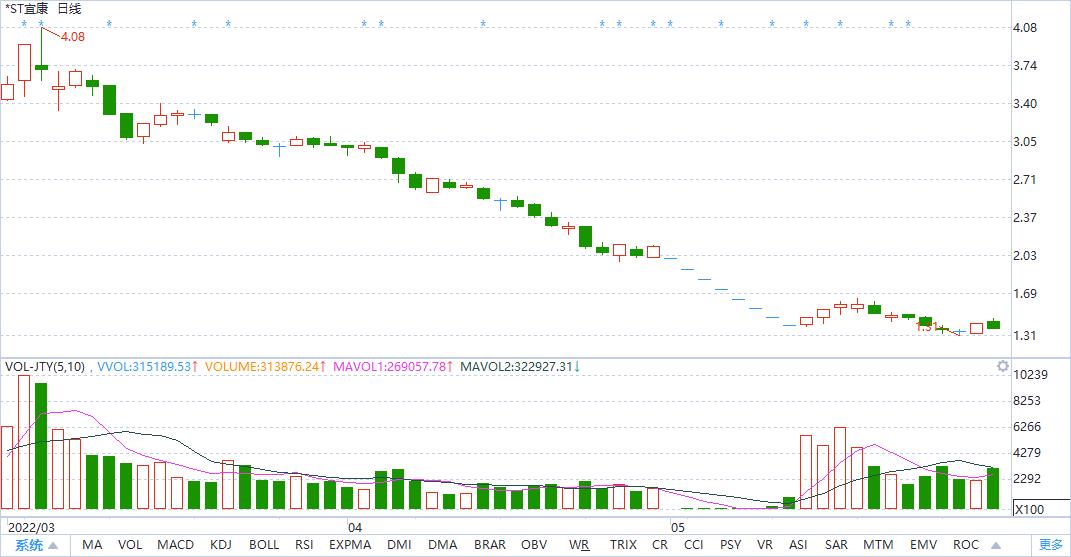Select the DMI indicator tab
Screen dimensions: 1071x557
click(x=399, y=545)
